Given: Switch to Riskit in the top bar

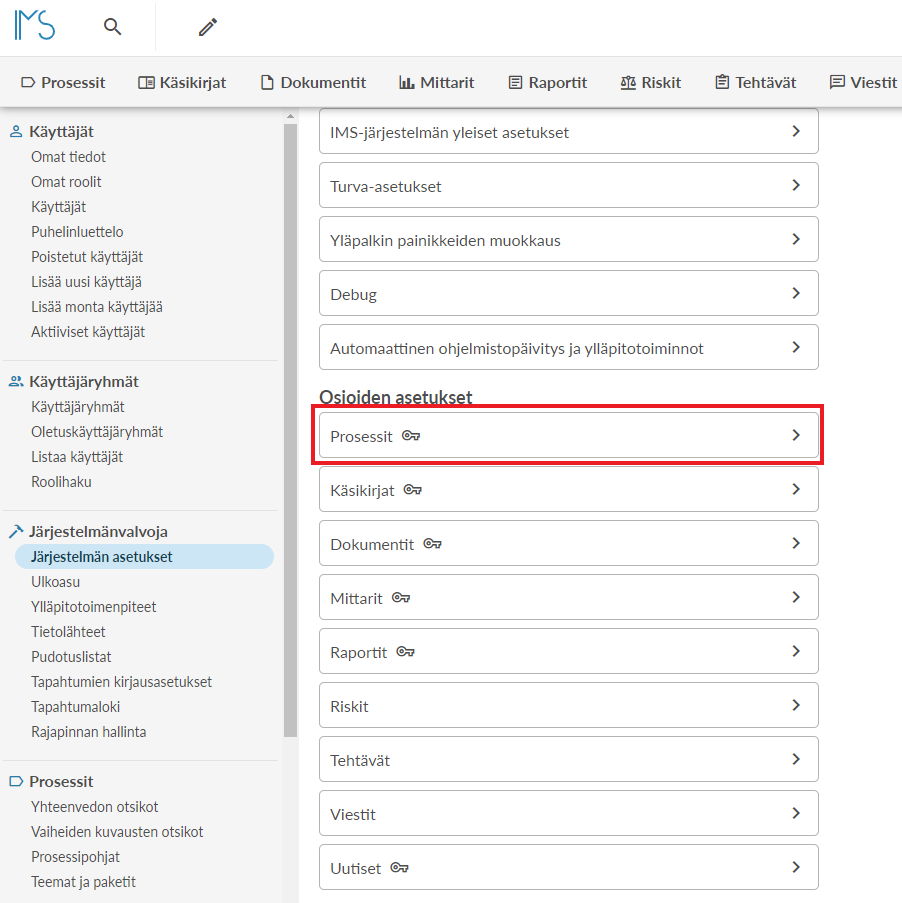Looking at the screenshot, I should 650,82.
